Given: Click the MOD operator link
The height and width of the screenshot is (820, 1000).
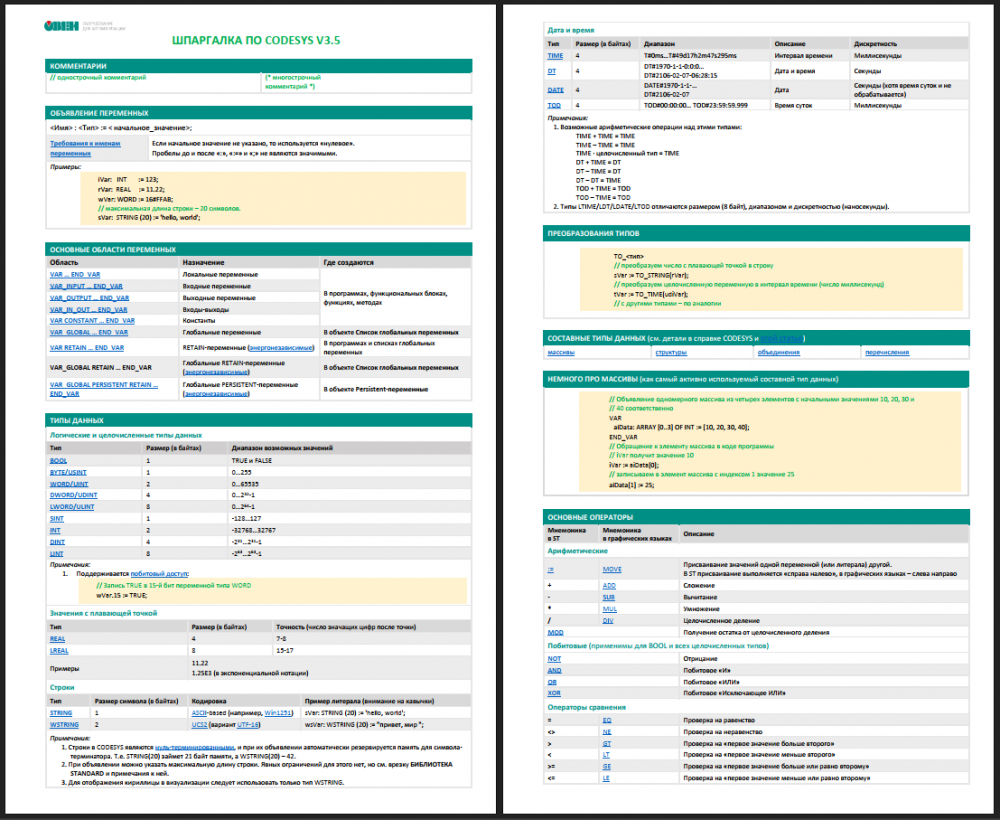Looking at the screenshot, I should [x=555, y=632].
